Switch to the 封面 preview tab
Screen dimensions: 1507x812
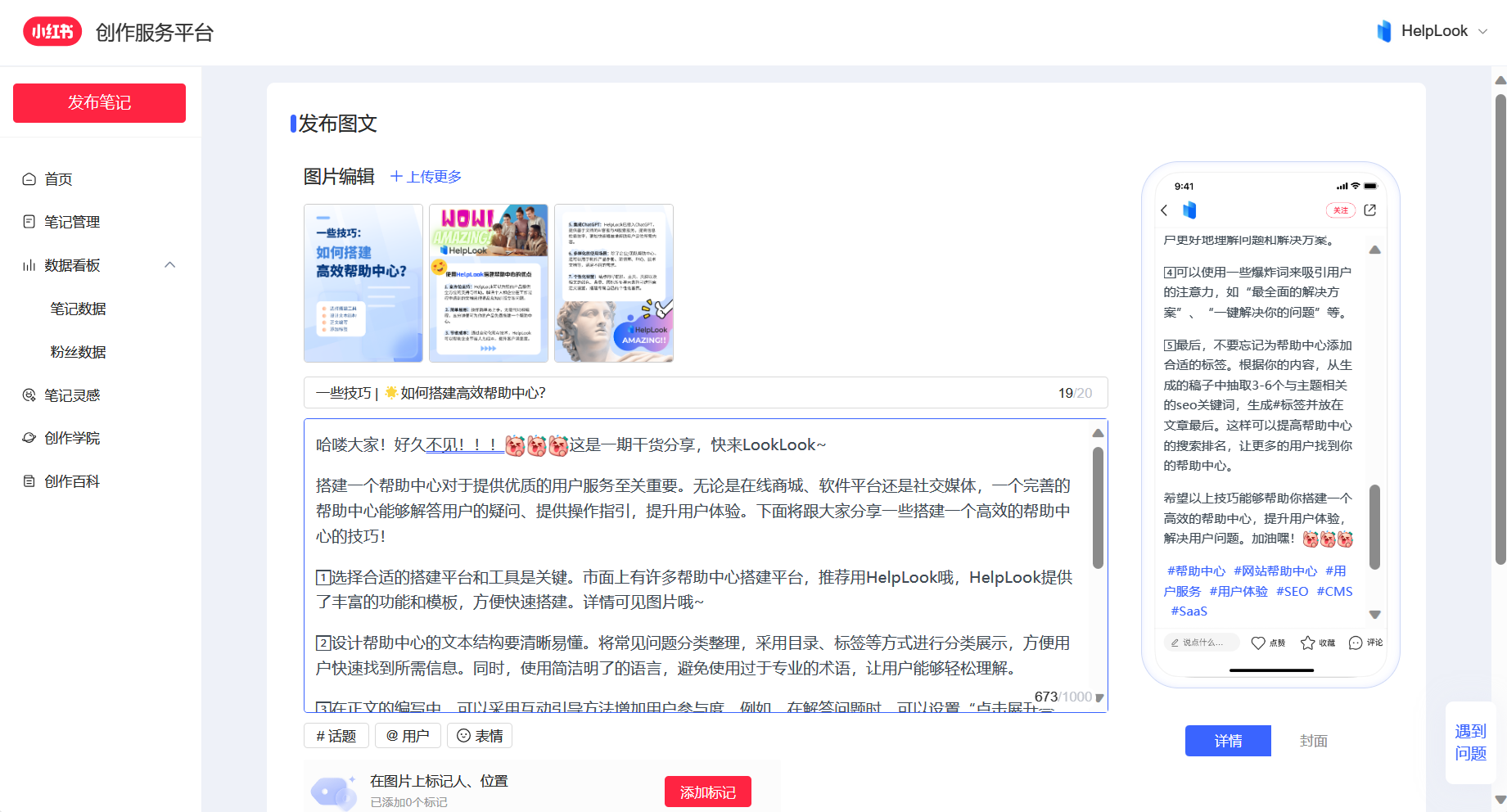click(1314, 741)
